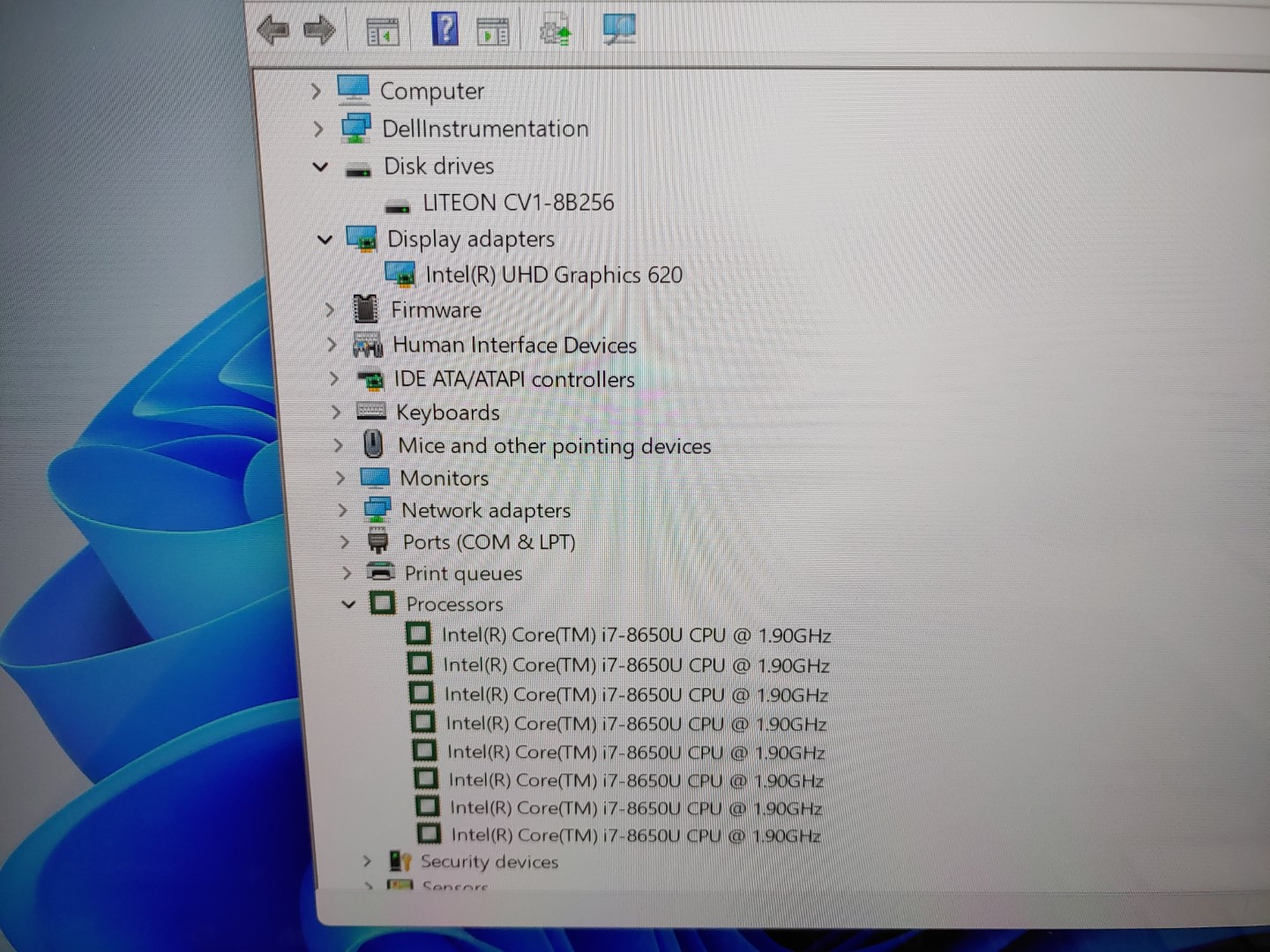Expand the Network adapters node
The image size is (1270, 952).
(x=343, y=509)
